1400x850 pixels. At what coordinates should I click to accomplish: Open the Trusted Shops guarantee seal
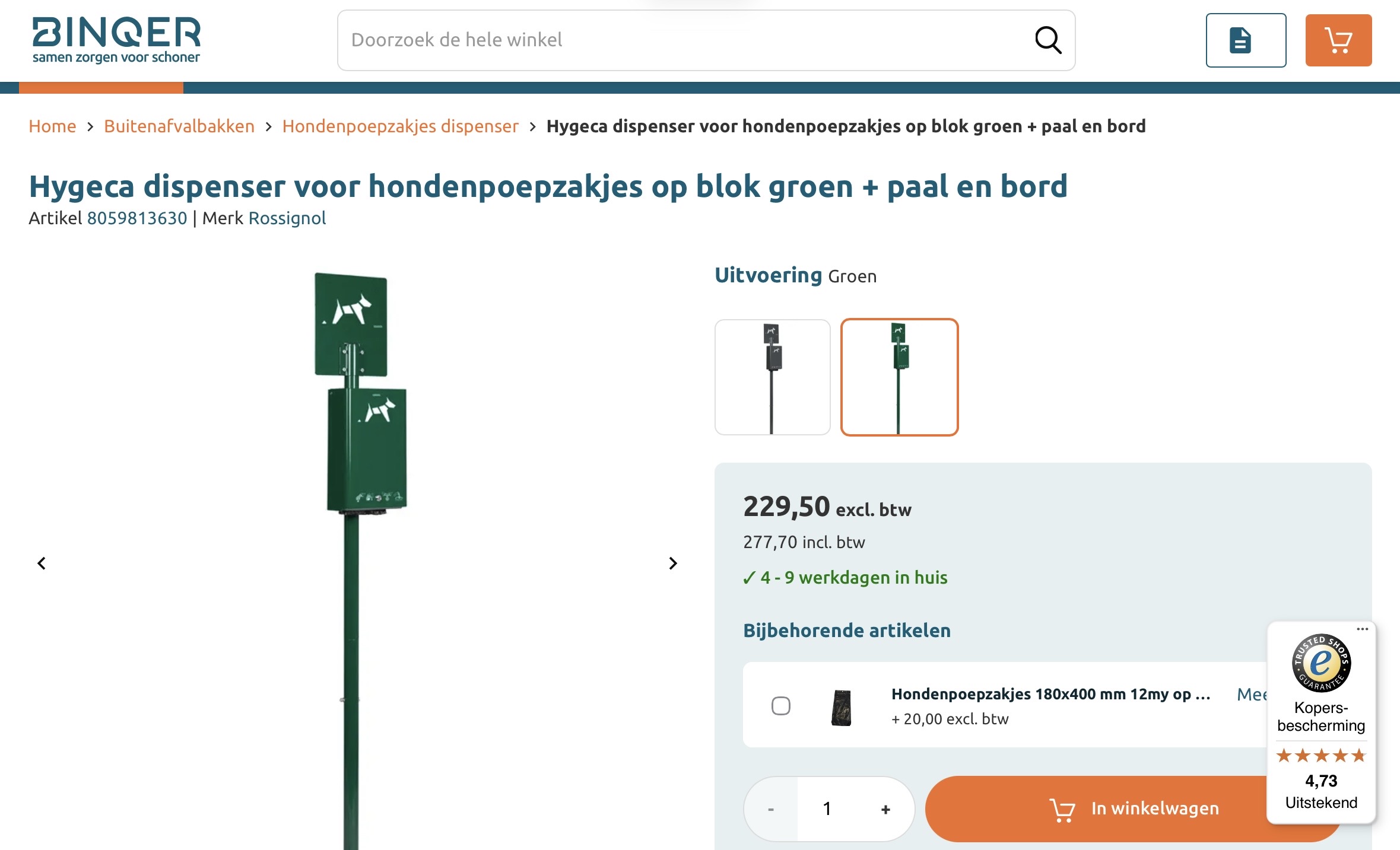1321,663
